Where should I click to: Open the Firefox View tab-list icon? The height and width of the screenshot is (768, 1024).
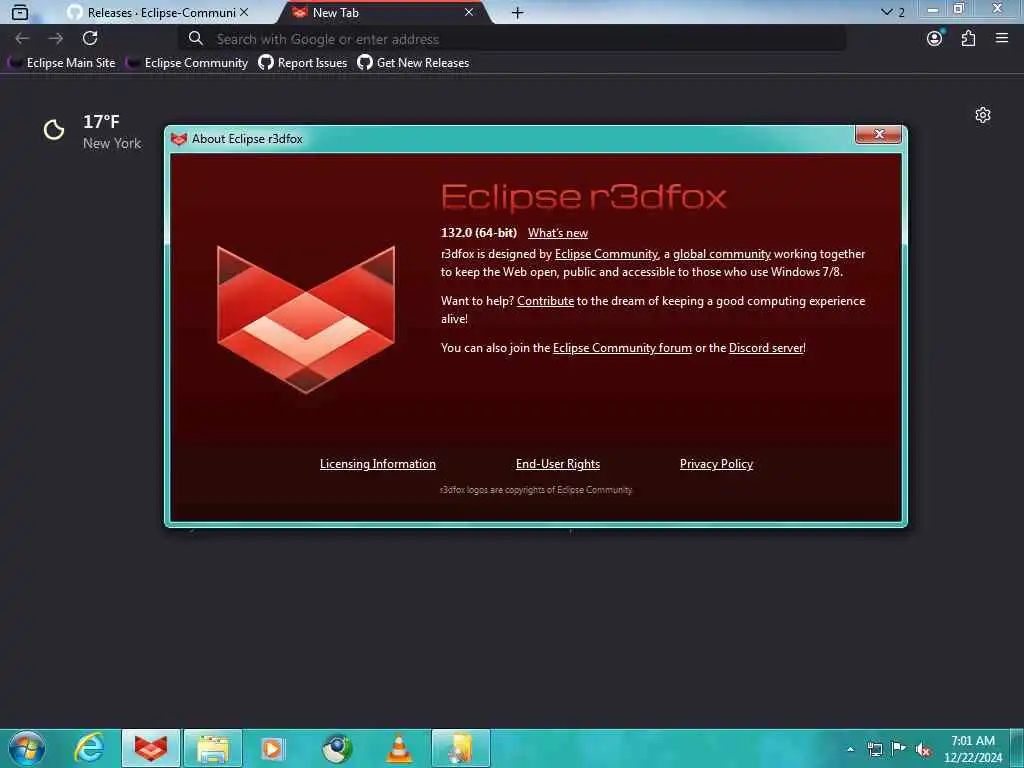click(x=20, y=12)
